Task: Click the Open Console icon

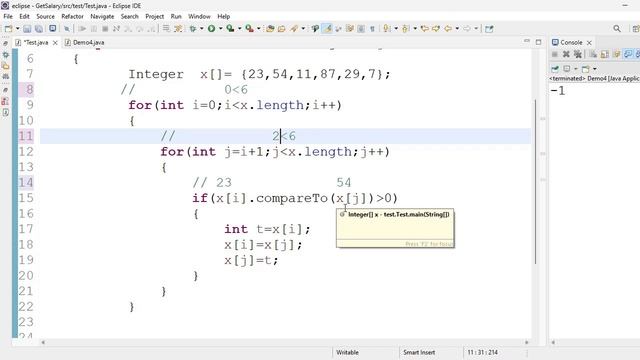Action: click(x=586, y=69)
